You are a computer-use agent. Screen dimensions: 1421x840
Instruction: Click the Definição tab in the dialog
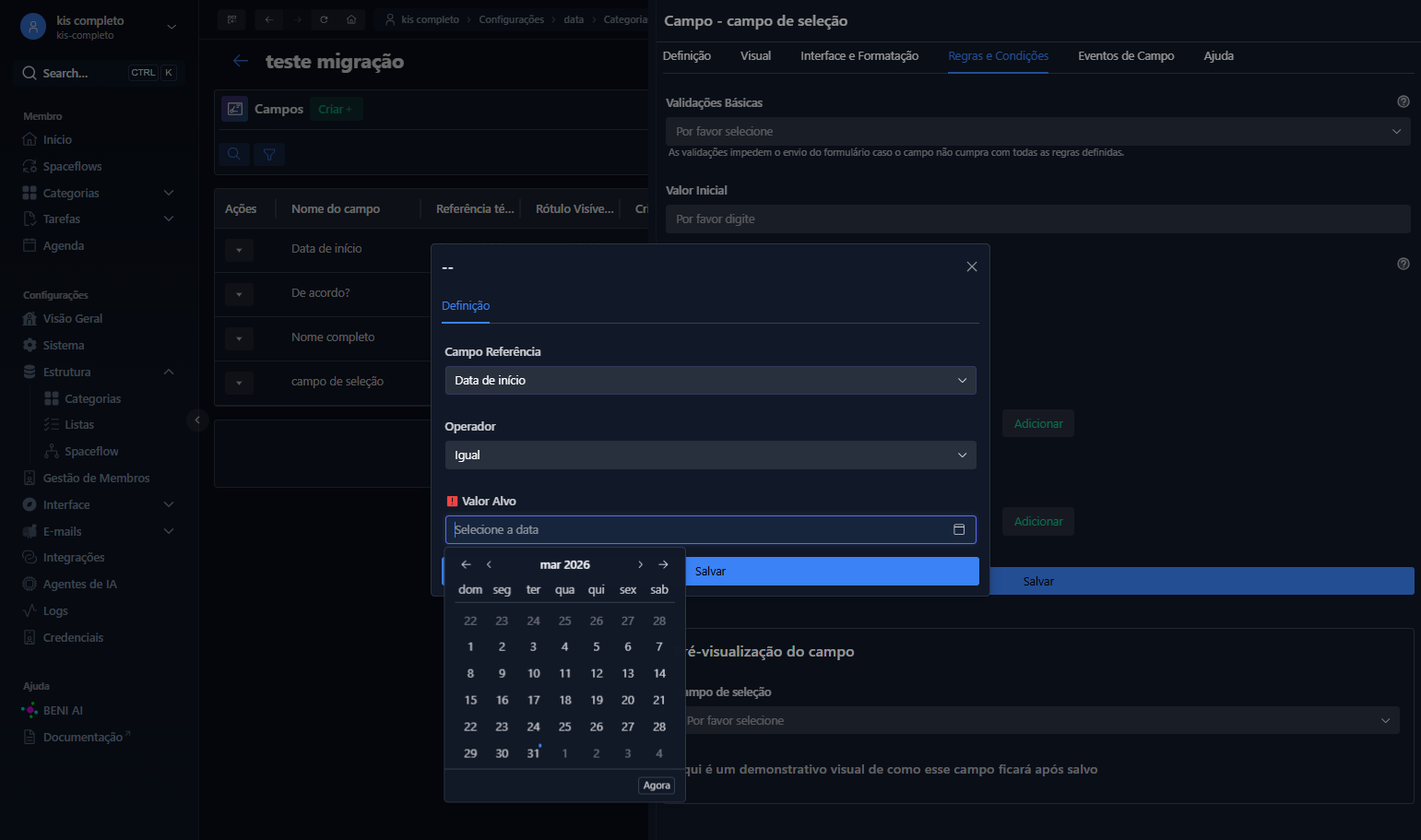click(466, 306)
